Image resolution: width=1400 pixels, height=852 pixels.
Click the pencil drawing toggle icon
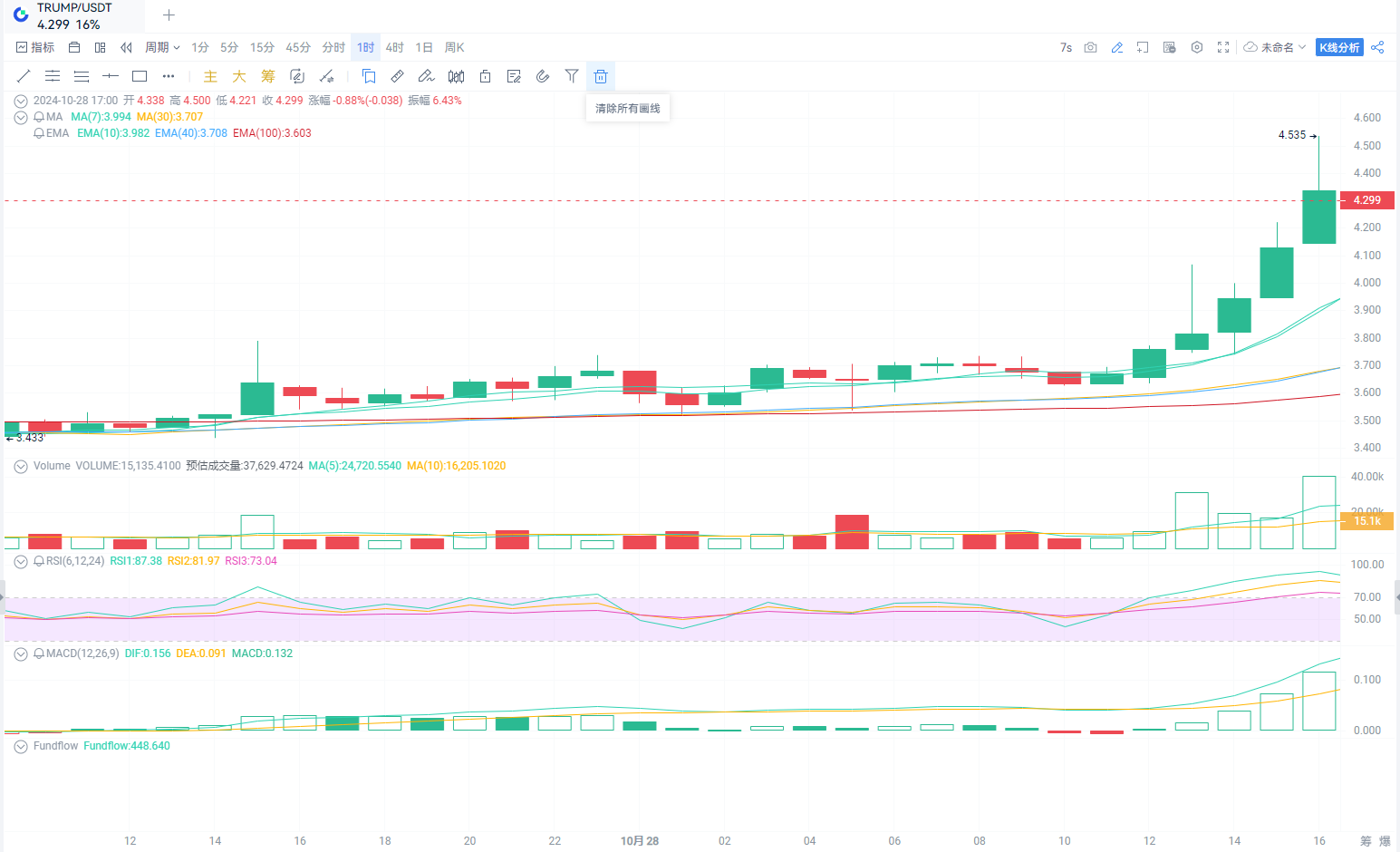(x=1117, y=47)
